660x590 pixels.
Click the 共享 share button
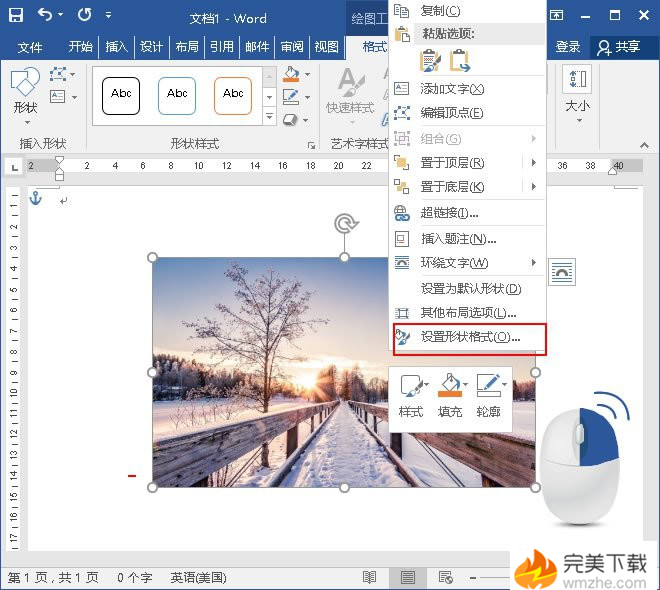(x=619, y=47)
